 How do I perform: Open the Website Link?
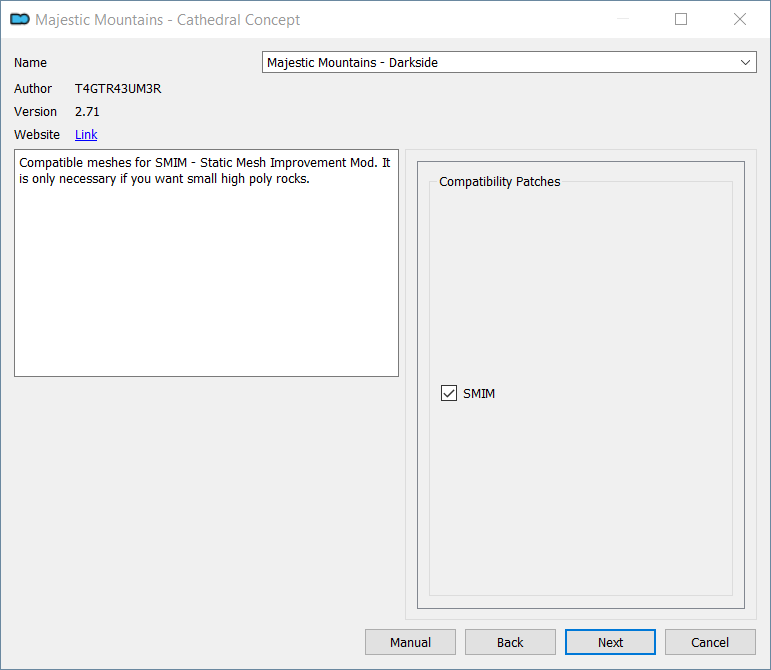point(86,135)
